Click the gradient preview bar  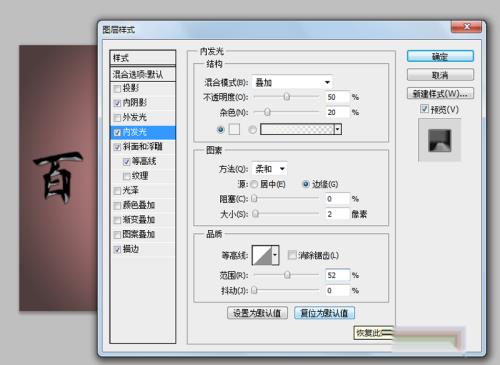[x=297, y=129]
